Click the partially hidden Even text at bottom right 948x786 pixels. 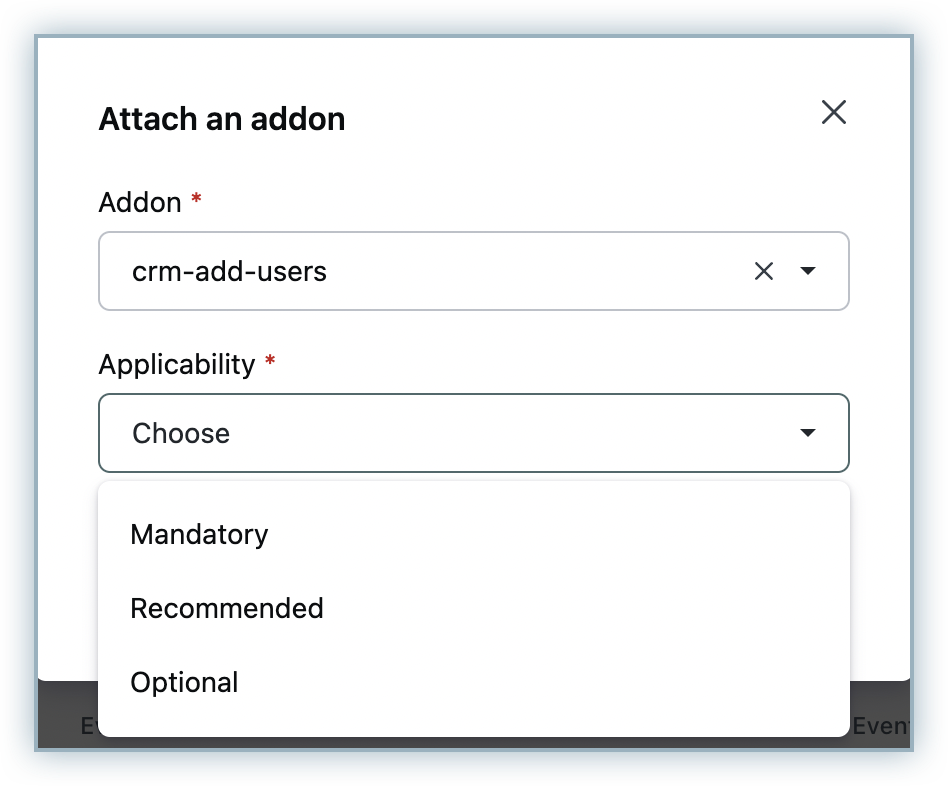[x=880, y=726]
